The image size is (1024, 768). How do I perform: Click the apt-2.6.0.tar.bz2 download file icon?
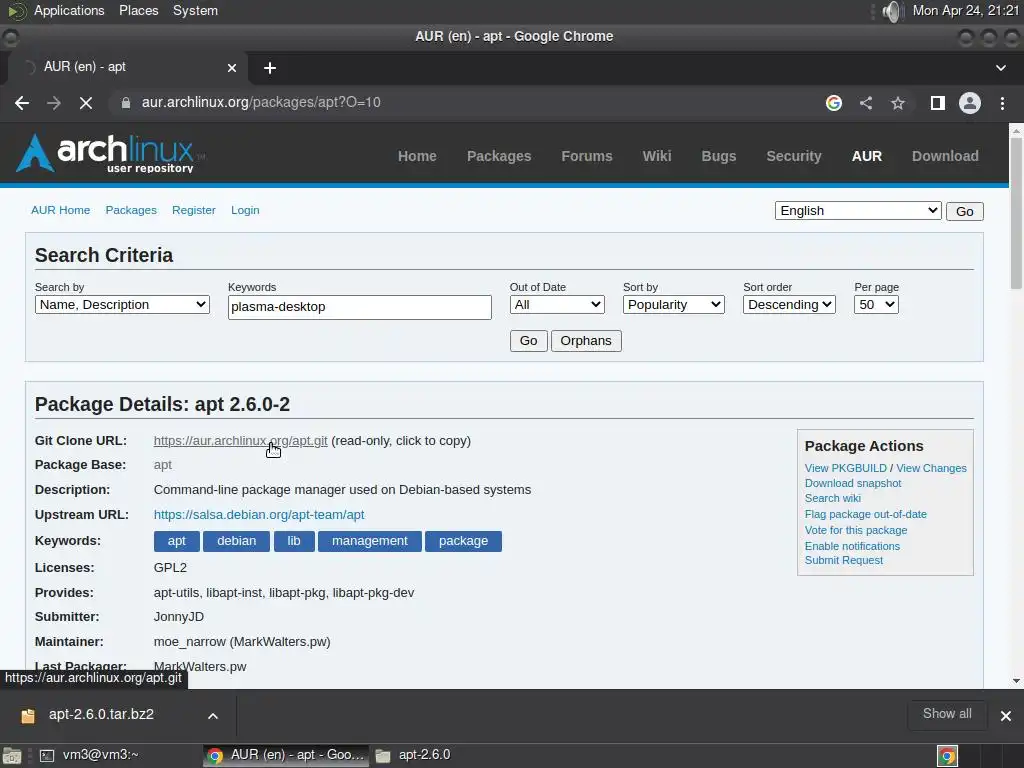pos(27,716)
